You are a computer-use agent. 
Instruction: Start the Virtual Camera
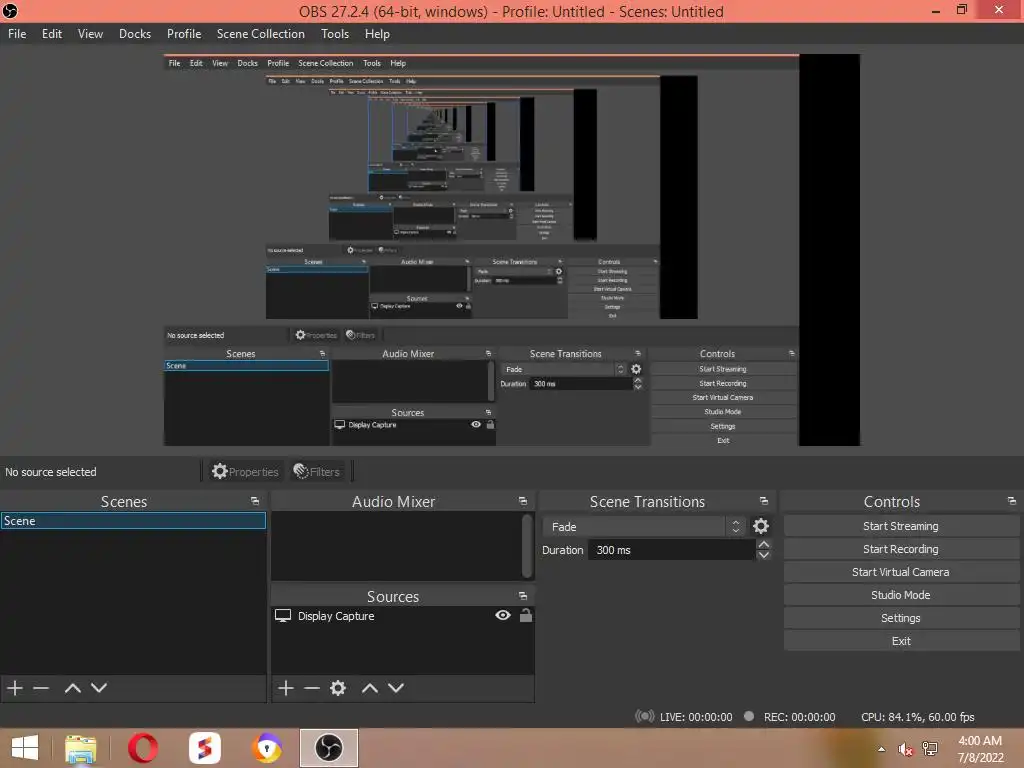901,572
